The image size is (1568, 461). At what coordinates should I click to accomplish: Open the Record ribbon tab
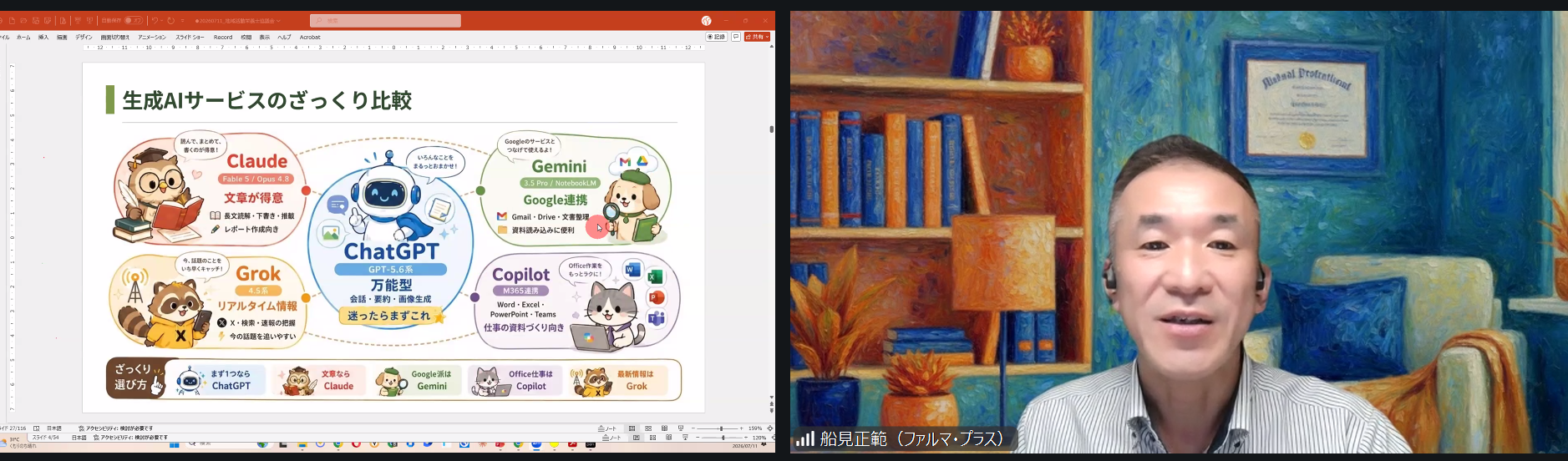[x=223, y=38]
